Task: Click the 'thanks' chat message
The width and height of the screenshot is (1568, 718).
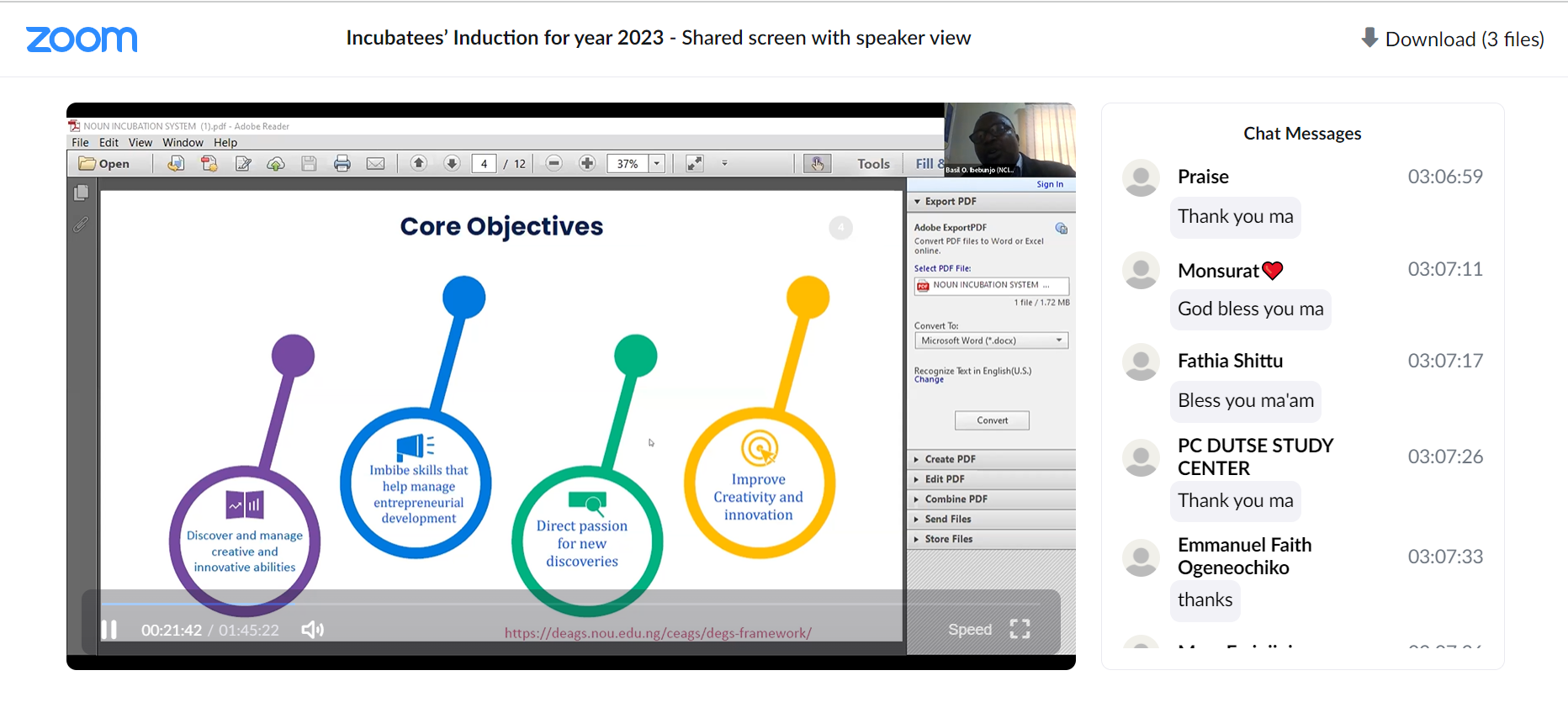Action: point(1205,600)
